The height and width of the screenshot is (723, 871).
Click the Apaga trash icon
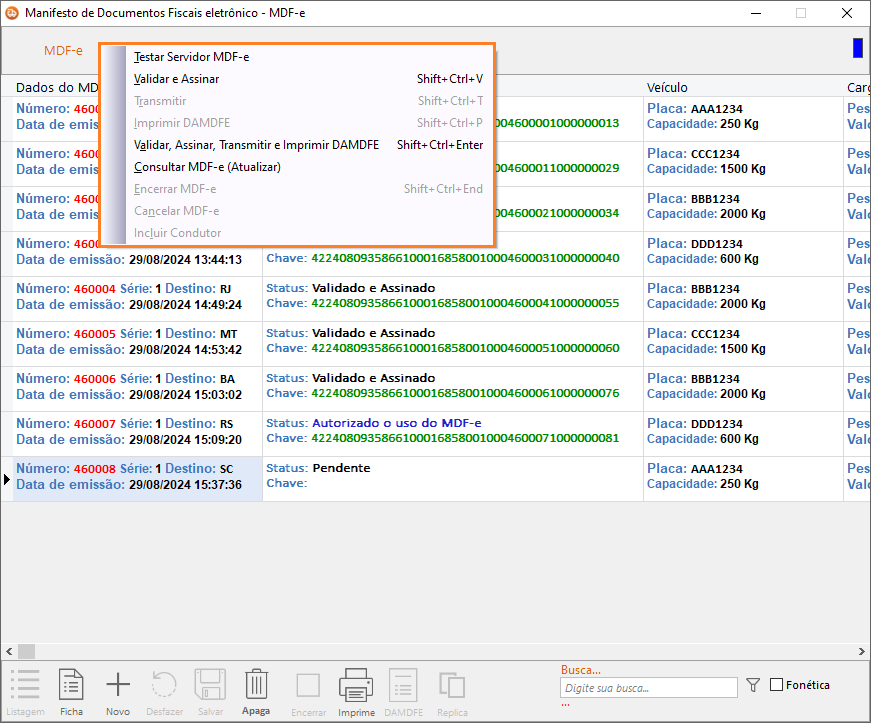256,687
